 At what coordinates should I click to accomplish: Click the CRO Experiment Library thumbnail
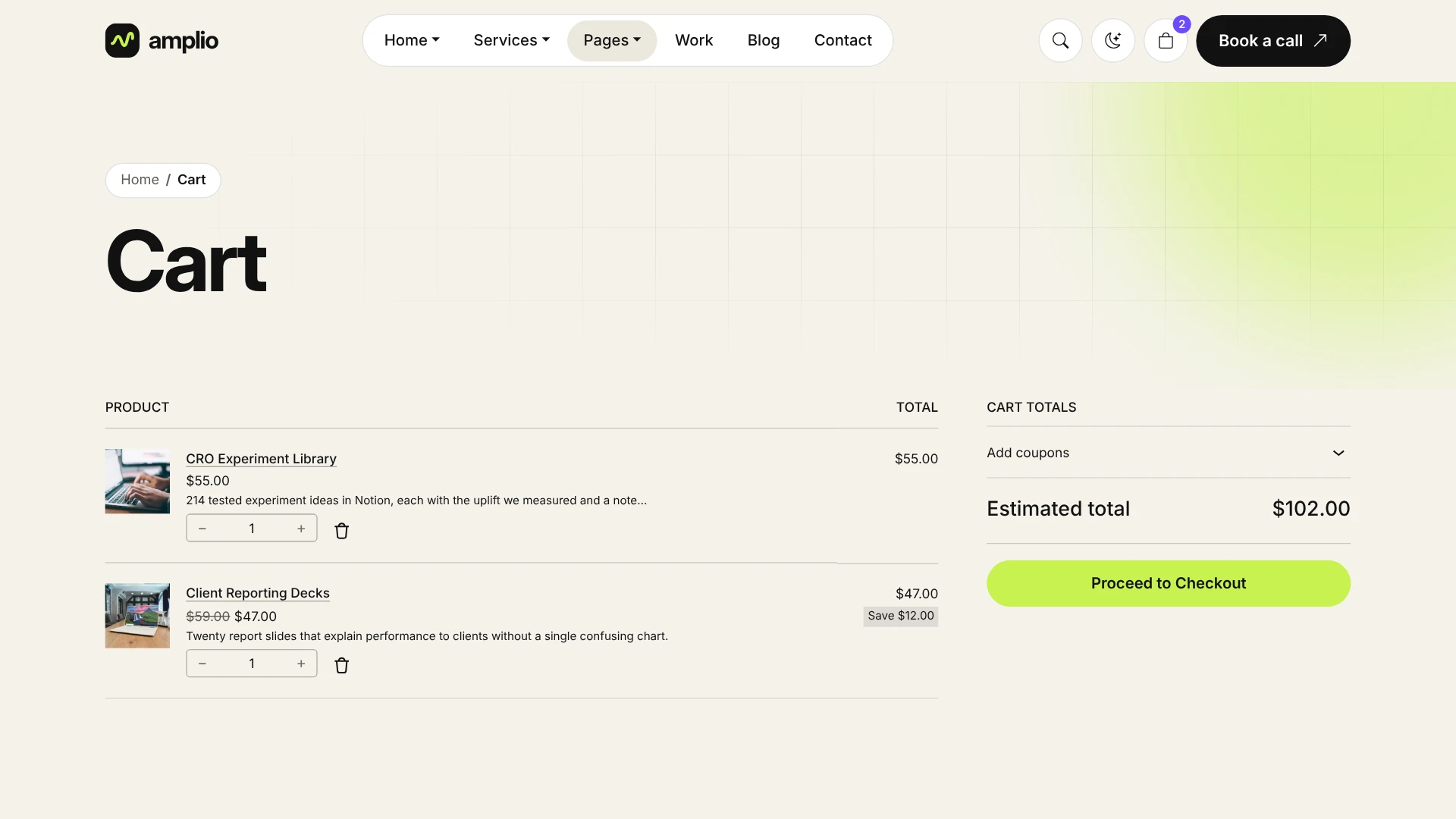(x=137, y=482)
